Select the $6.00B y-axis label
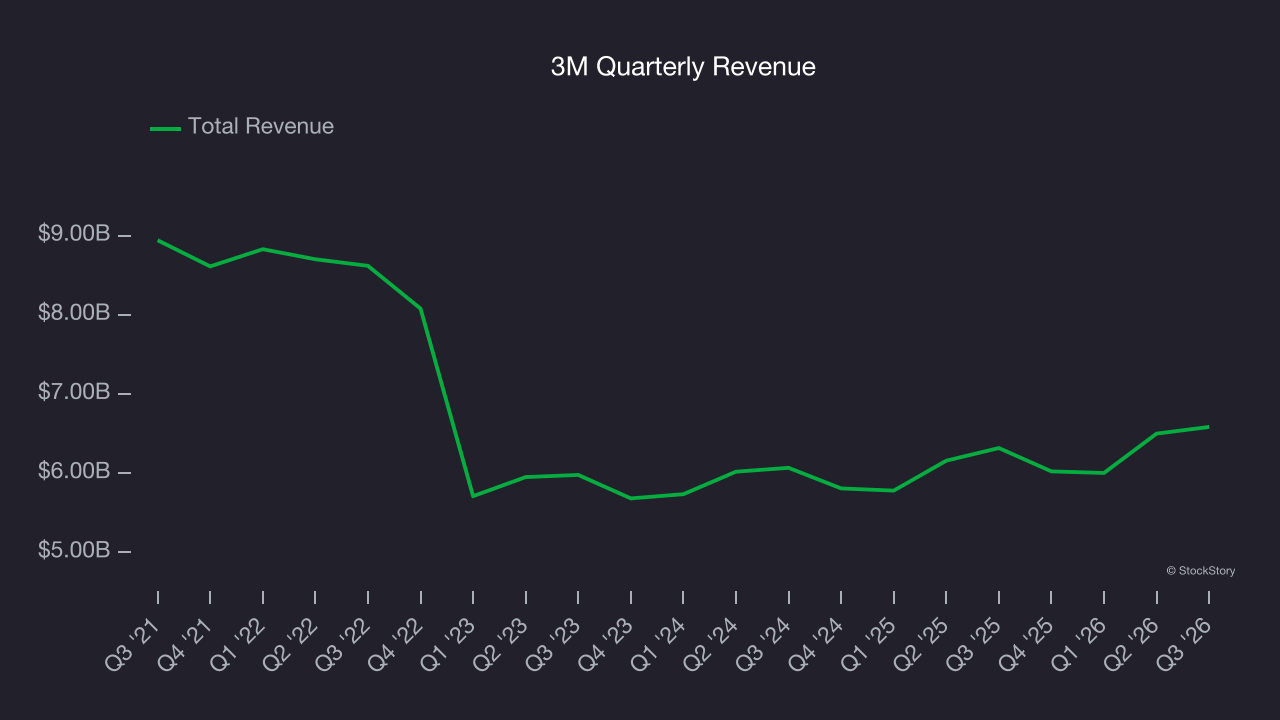The width and height of the screenshot is (1280, 720). coord(74,471)
